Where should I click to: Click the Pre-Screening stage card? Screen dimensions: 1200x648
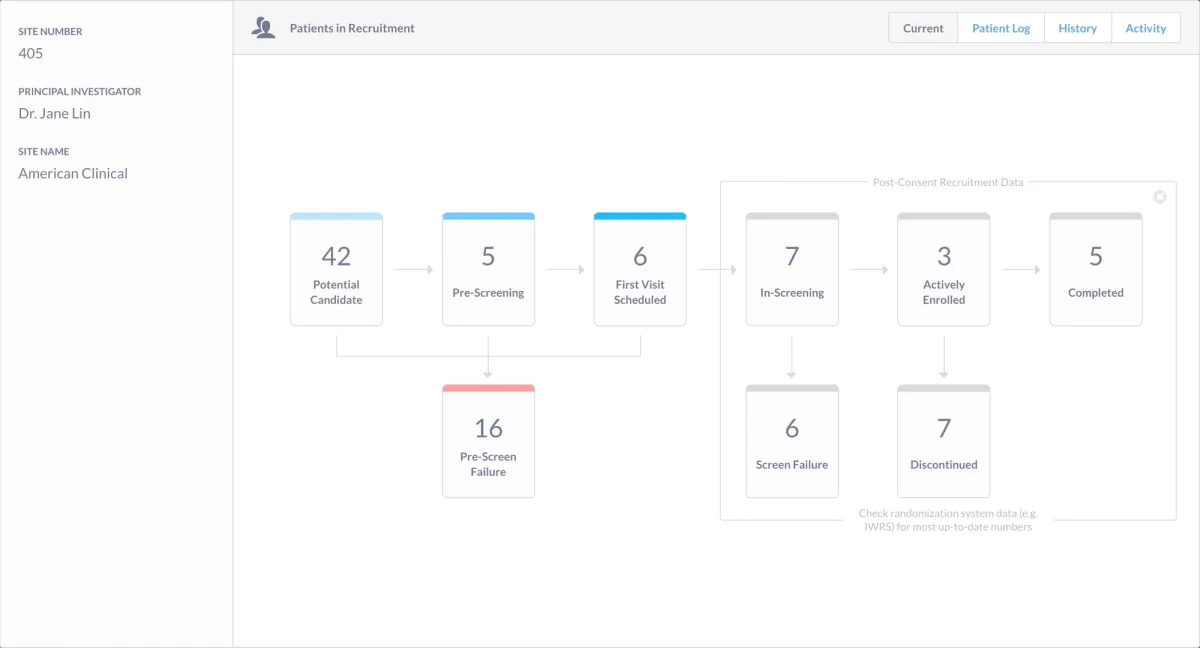[488, 270]
